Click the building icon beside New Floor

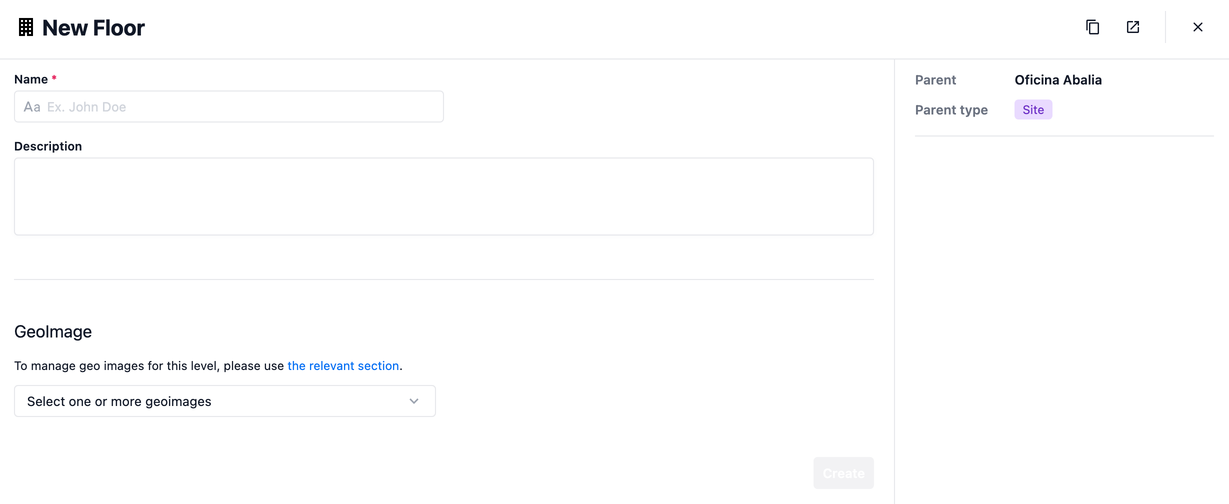pyautogui.click(x=26, y=28)
